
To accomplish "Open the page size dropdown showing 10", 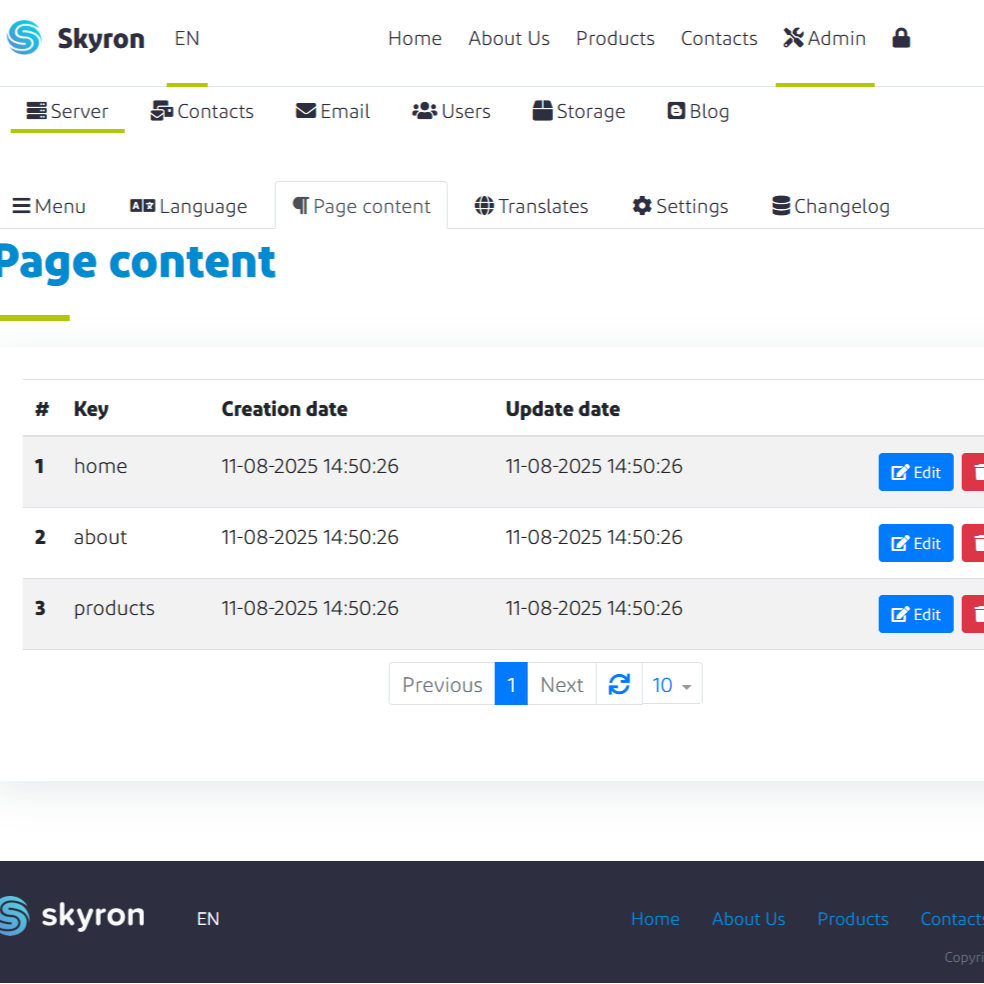I will [671, 683].
